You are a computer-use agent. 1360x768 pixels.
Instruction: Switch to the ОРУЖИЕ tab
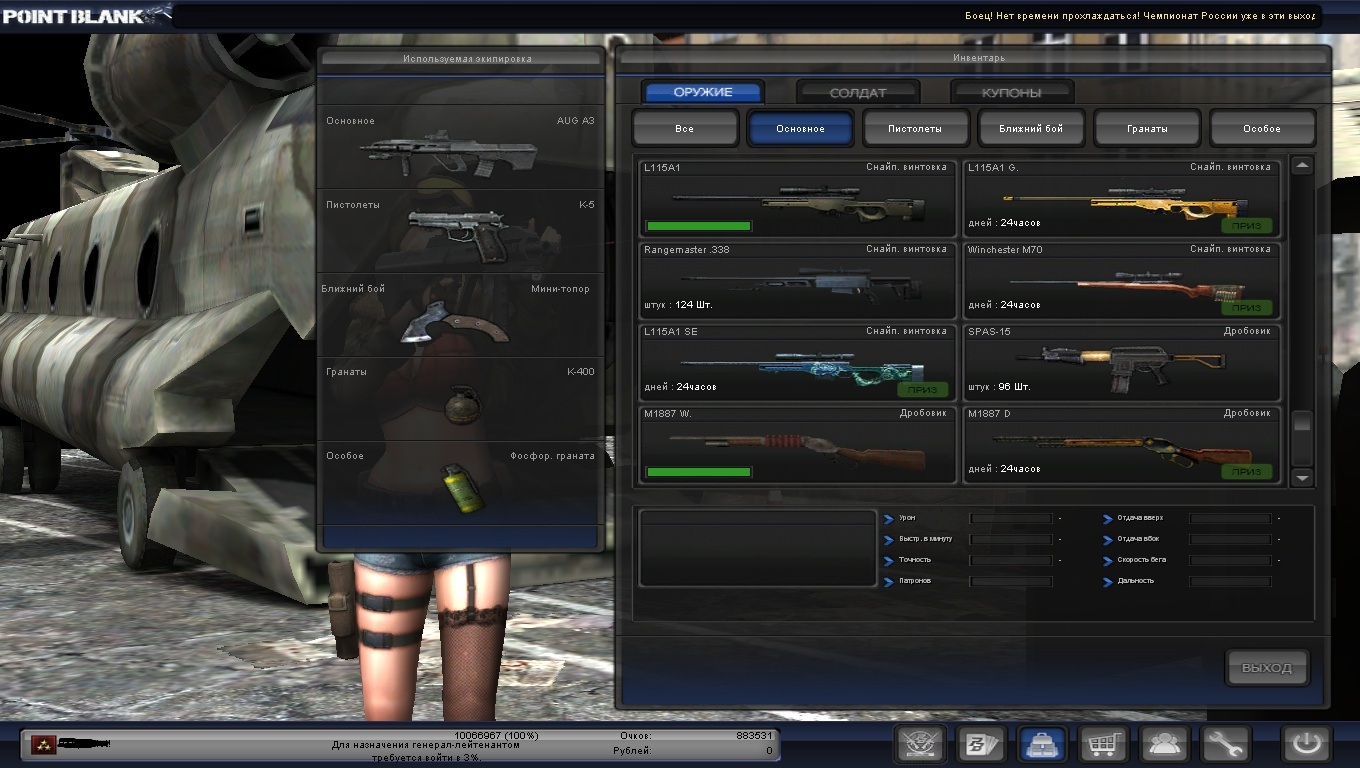pyautogui.click(x=703, y=92)
